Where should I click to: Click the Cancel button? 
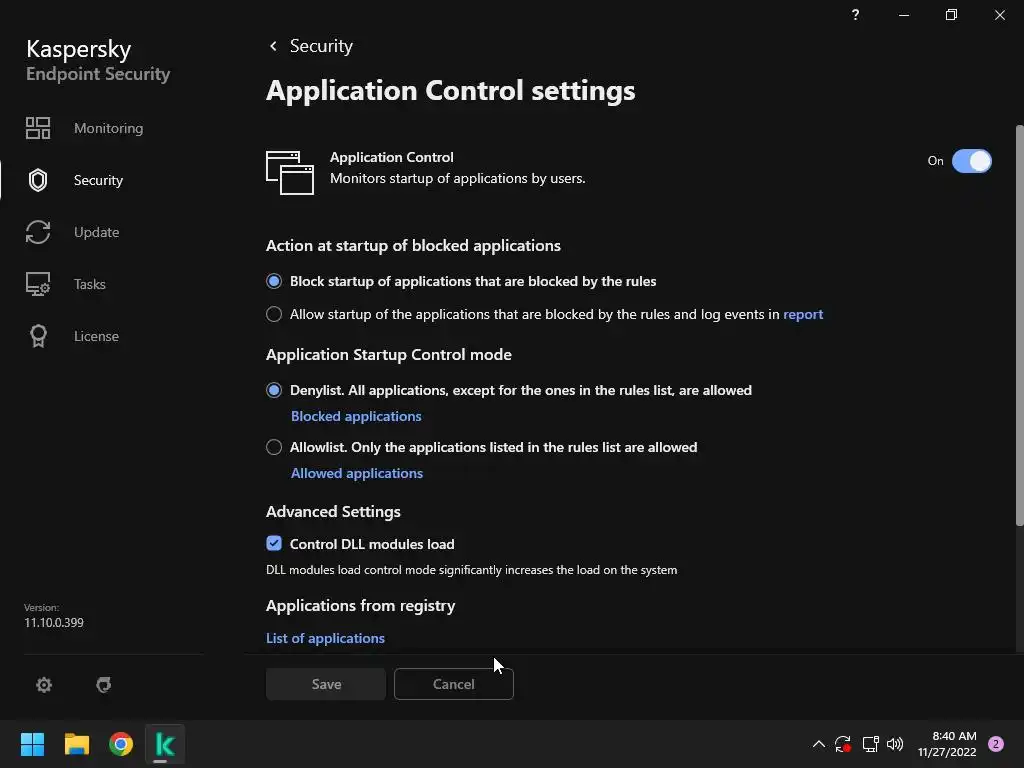click(x=454, y=684)
